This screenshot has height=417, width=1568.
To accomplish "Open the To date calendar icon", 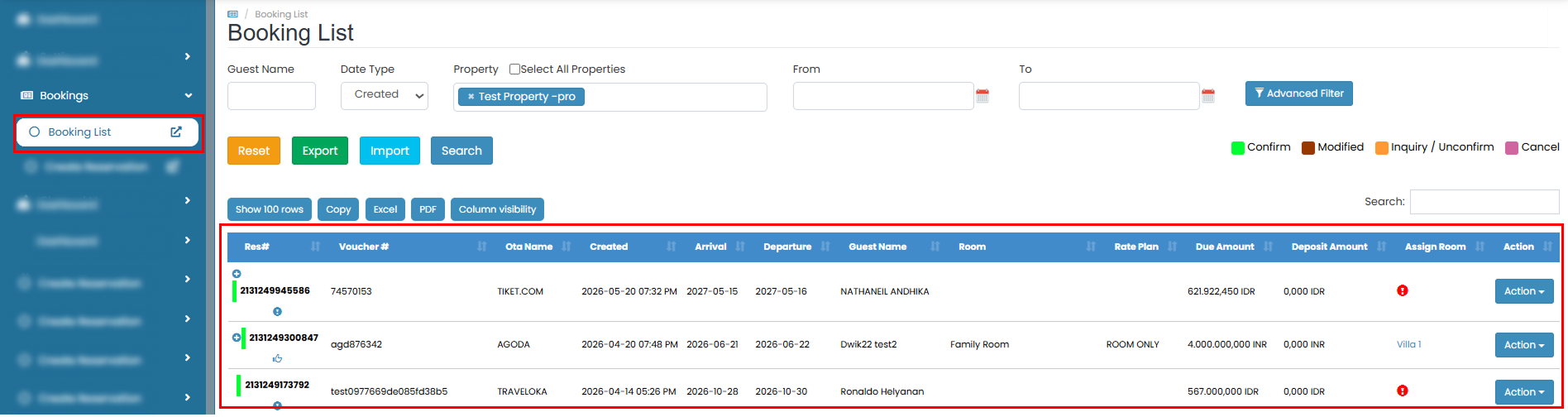I will pos(1208,96).
